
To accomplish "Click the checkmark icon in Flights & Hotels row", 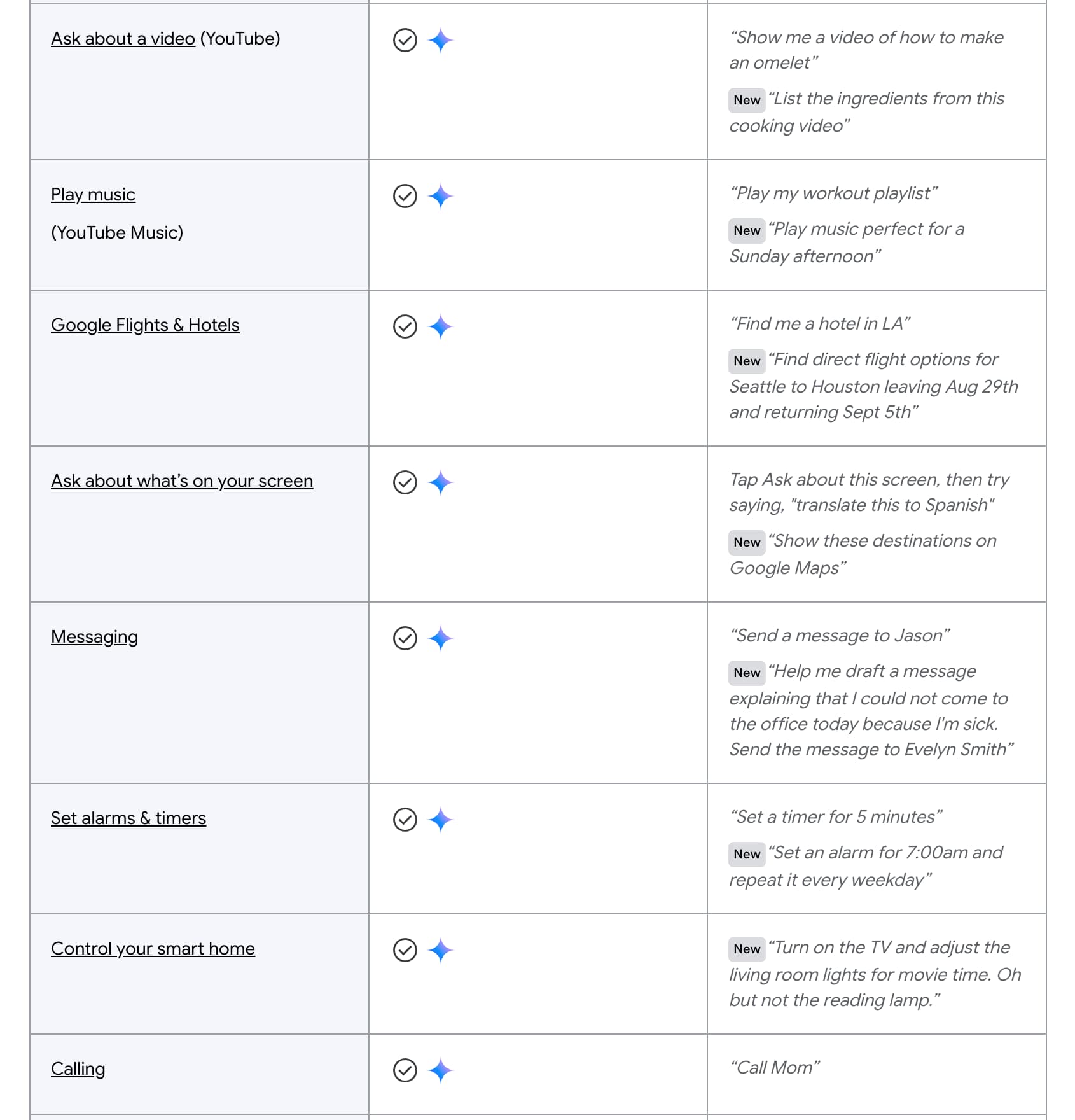I will [405, 326].
